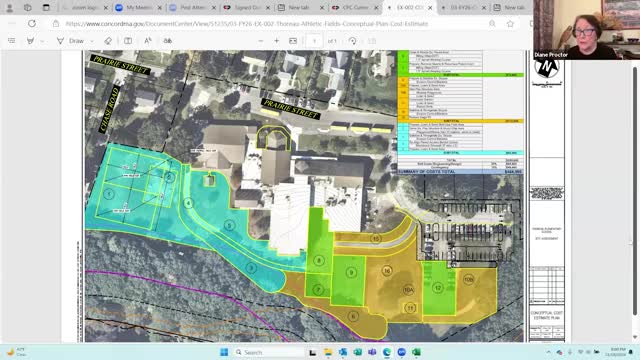The width and height of the screenshot is (640, 360).
Task: Open the weather widget on taskbar
Action: click(x=16, y=352)
